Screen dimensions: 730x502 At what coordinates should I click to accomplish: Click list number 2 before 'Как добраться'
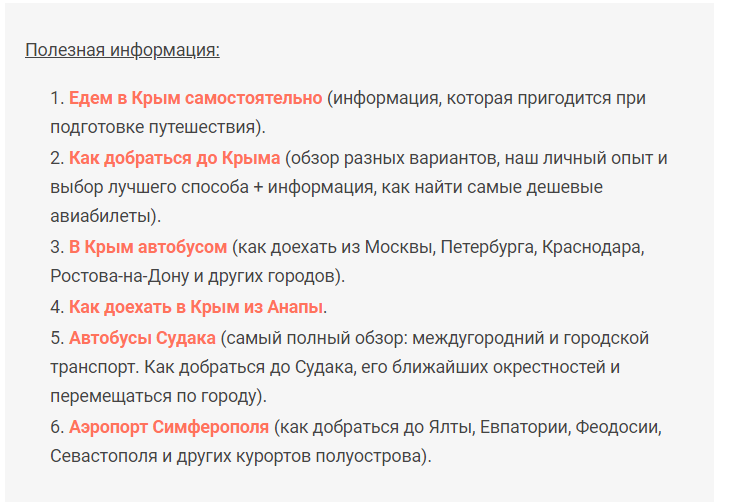pyautogui.click(x=57, y=158)
